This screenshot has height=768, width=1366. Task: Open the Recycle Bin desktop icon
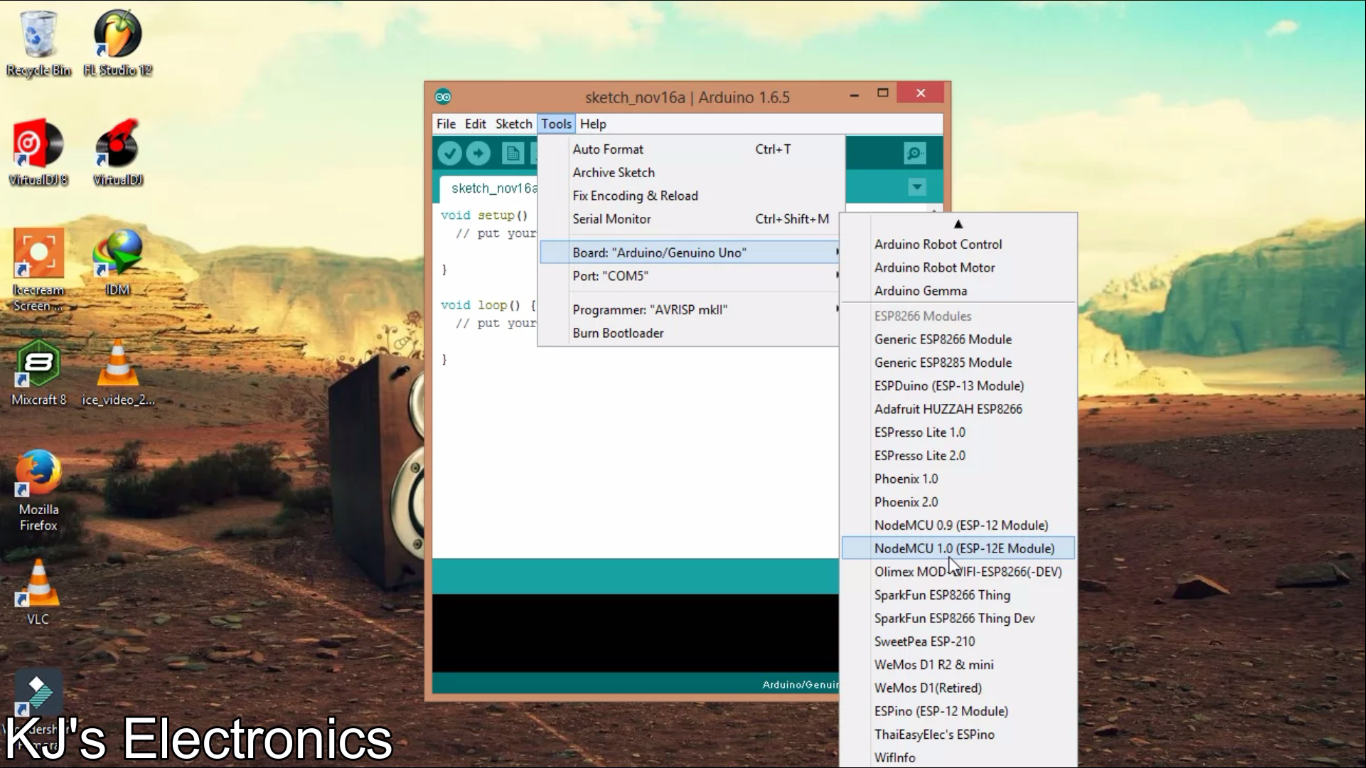point(38,44)
